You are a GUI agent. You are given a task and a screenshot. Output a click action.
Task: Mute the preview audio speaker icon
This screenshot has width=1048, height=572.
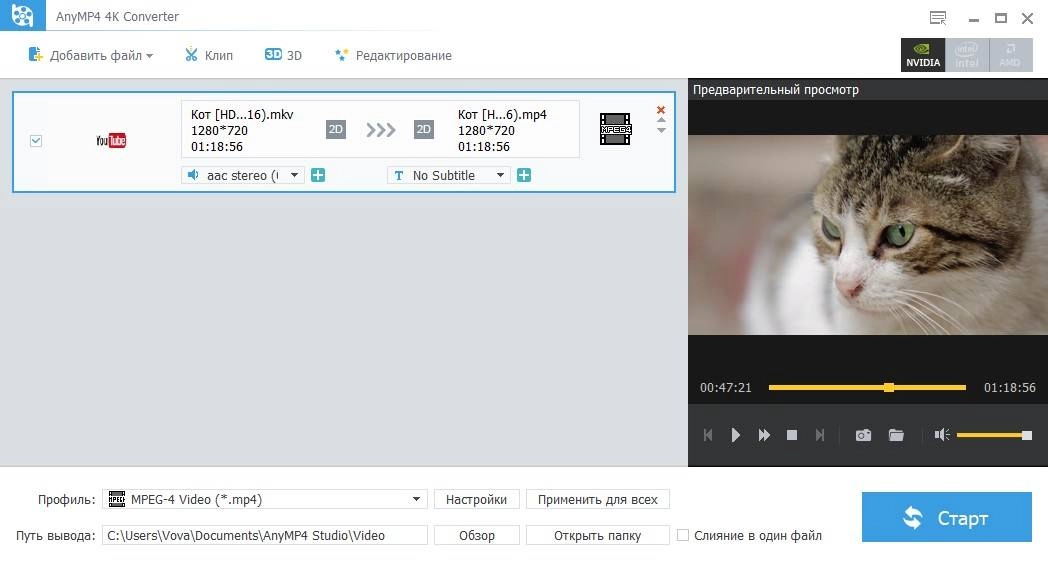point(942,435)
